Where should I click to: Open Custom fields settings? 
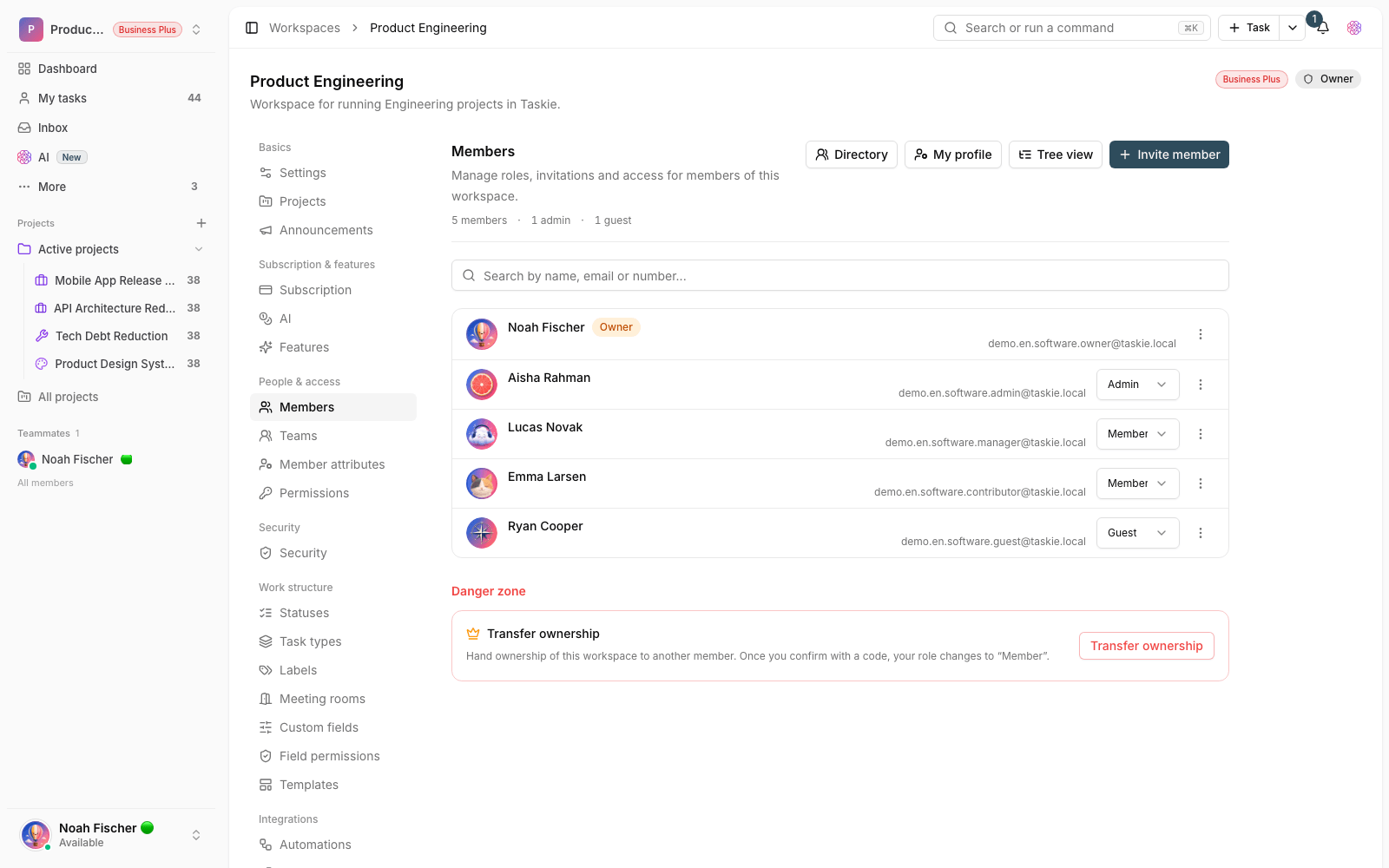pos(333,727)
